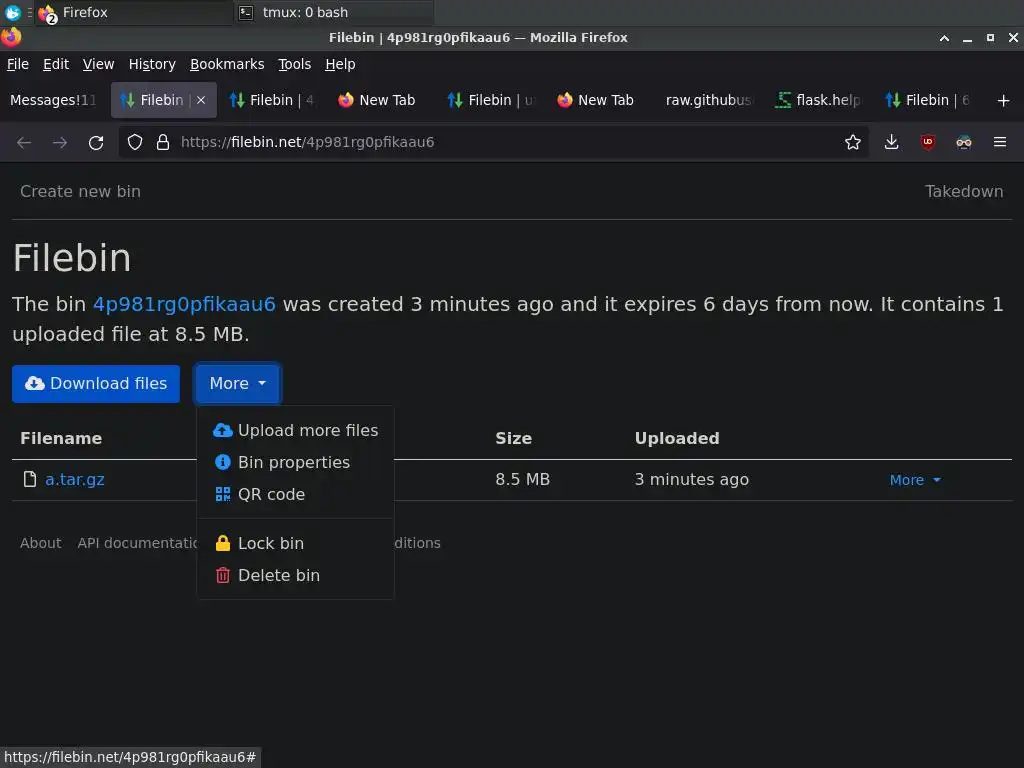This screenshot has width=1024, height=768.
Task: Open the Firefox downloads panel
Action: coord(891,142)
